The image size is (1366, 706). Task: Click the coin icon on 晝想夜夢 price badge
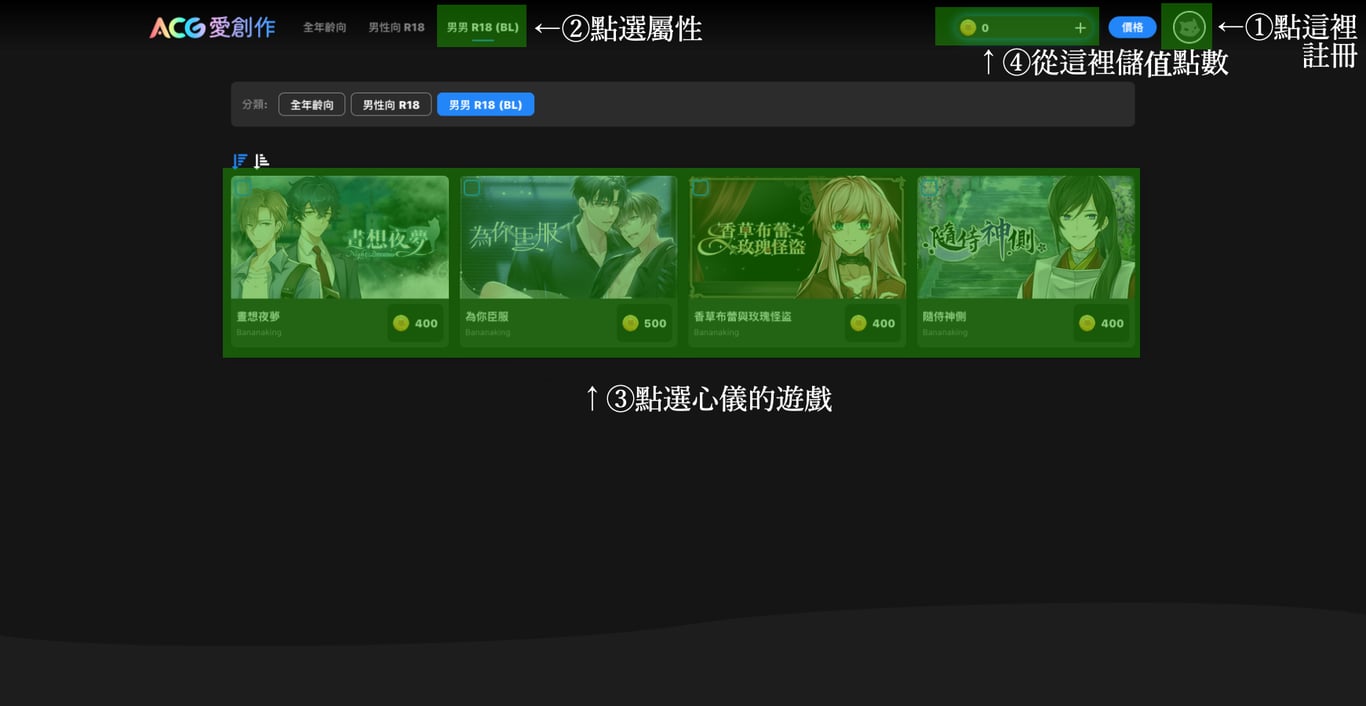(x=401, y=323)
